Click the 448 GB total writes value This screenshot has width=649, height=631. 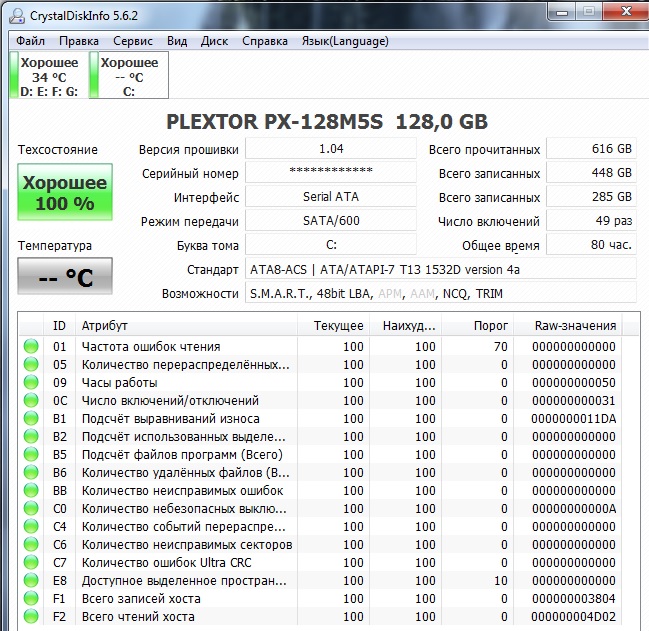[591, 173]
